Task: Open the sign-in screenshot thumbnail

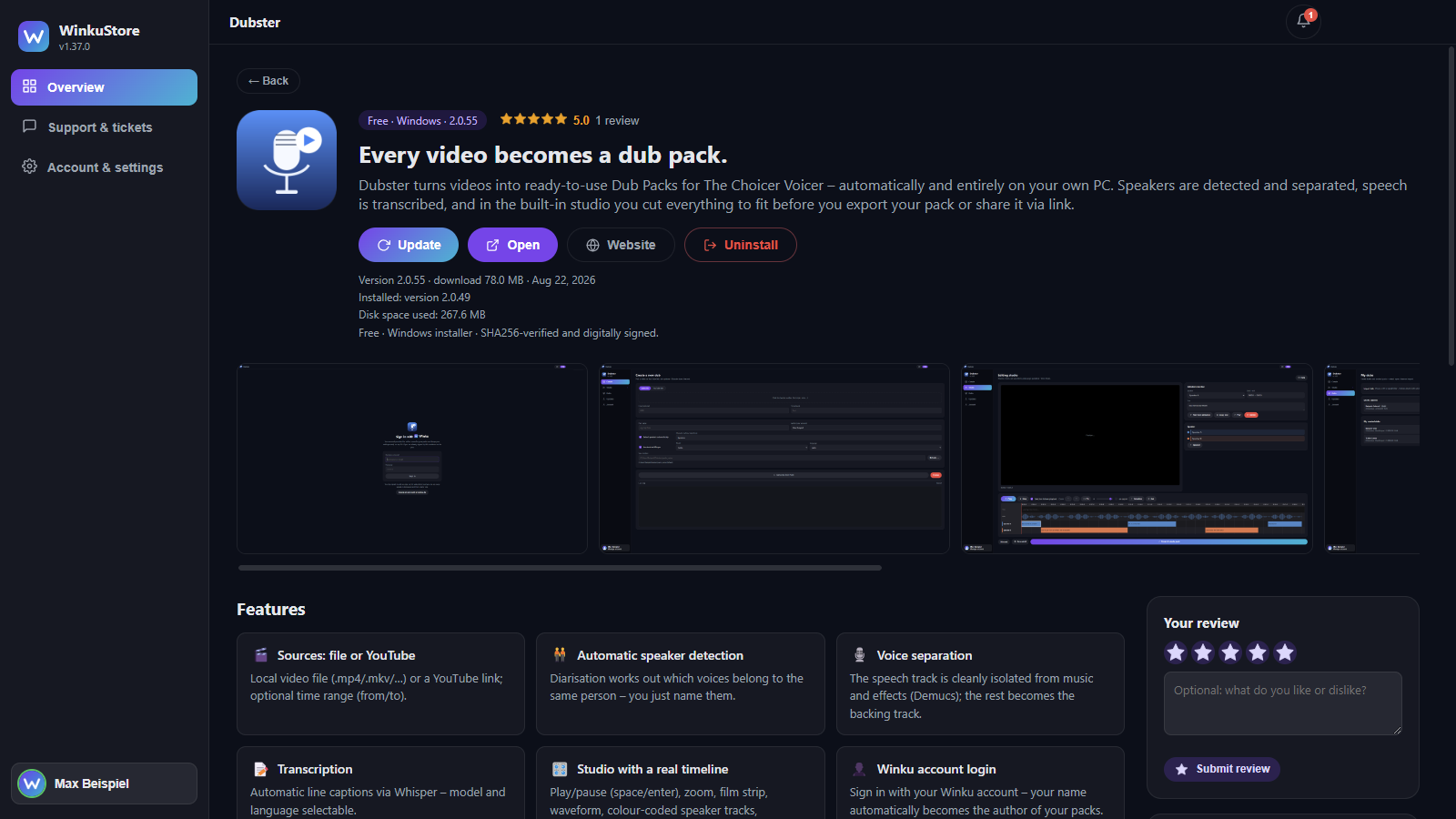Action: (412, 459)
